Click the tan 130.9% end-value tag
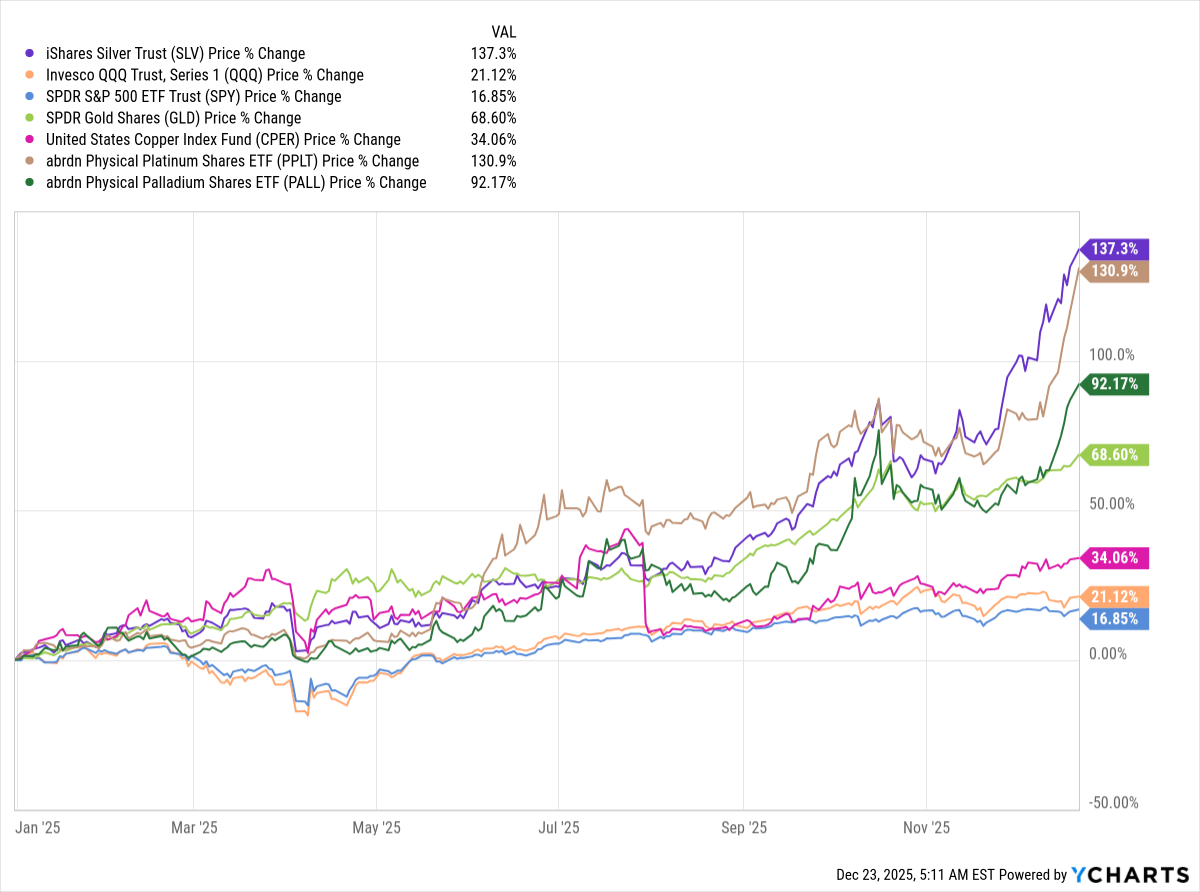1200x892 pixels. pos(1116,271)
